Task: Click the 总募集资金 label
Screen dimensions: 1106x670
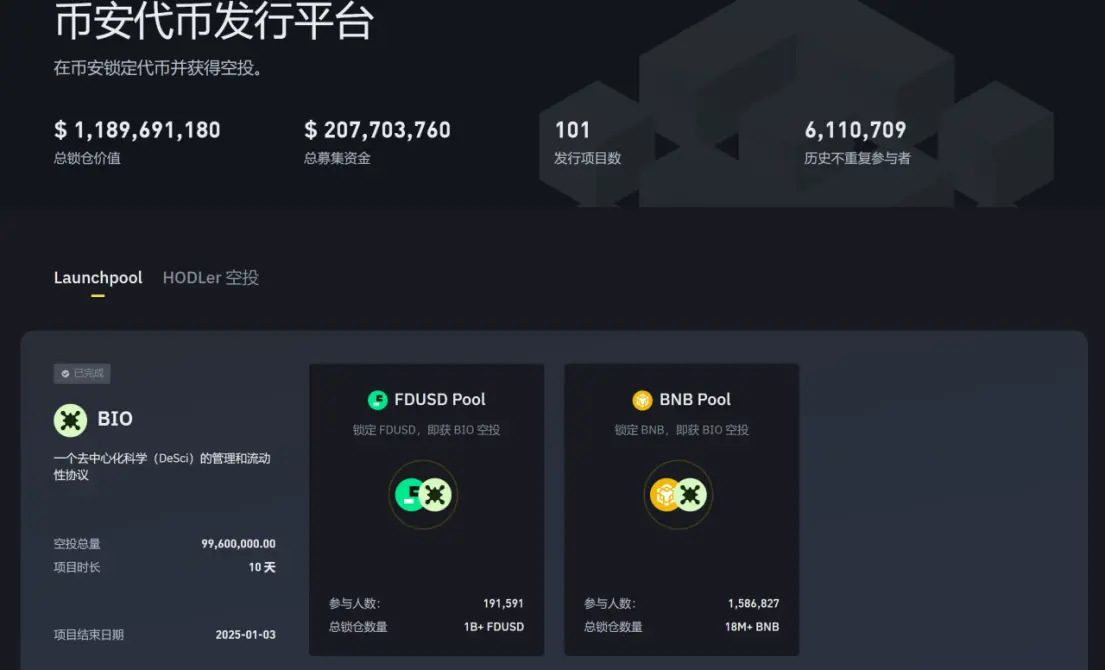Action: pyautogui.click(x=337, y=158)
